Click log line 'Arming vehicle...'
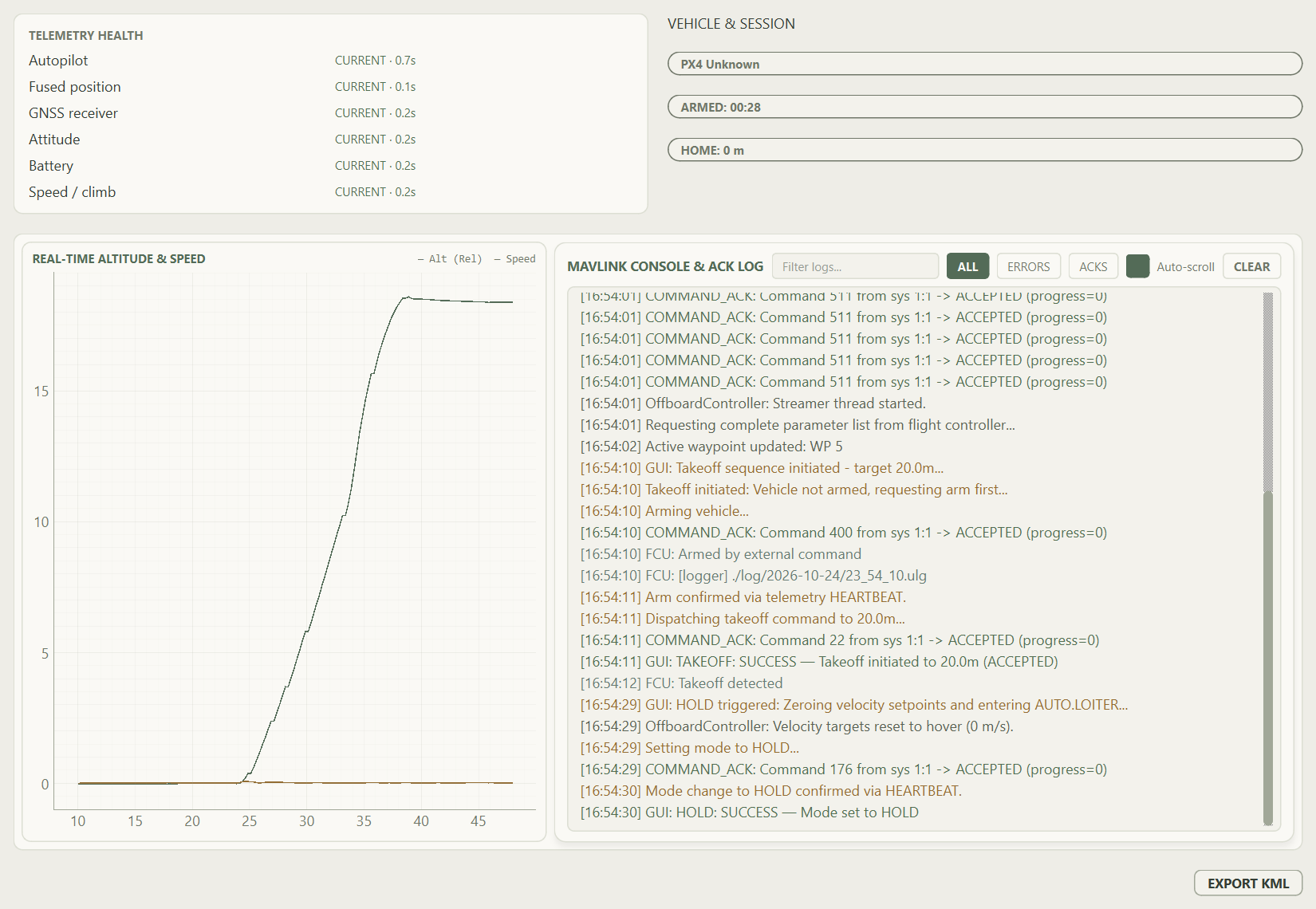 click(664, 511)
